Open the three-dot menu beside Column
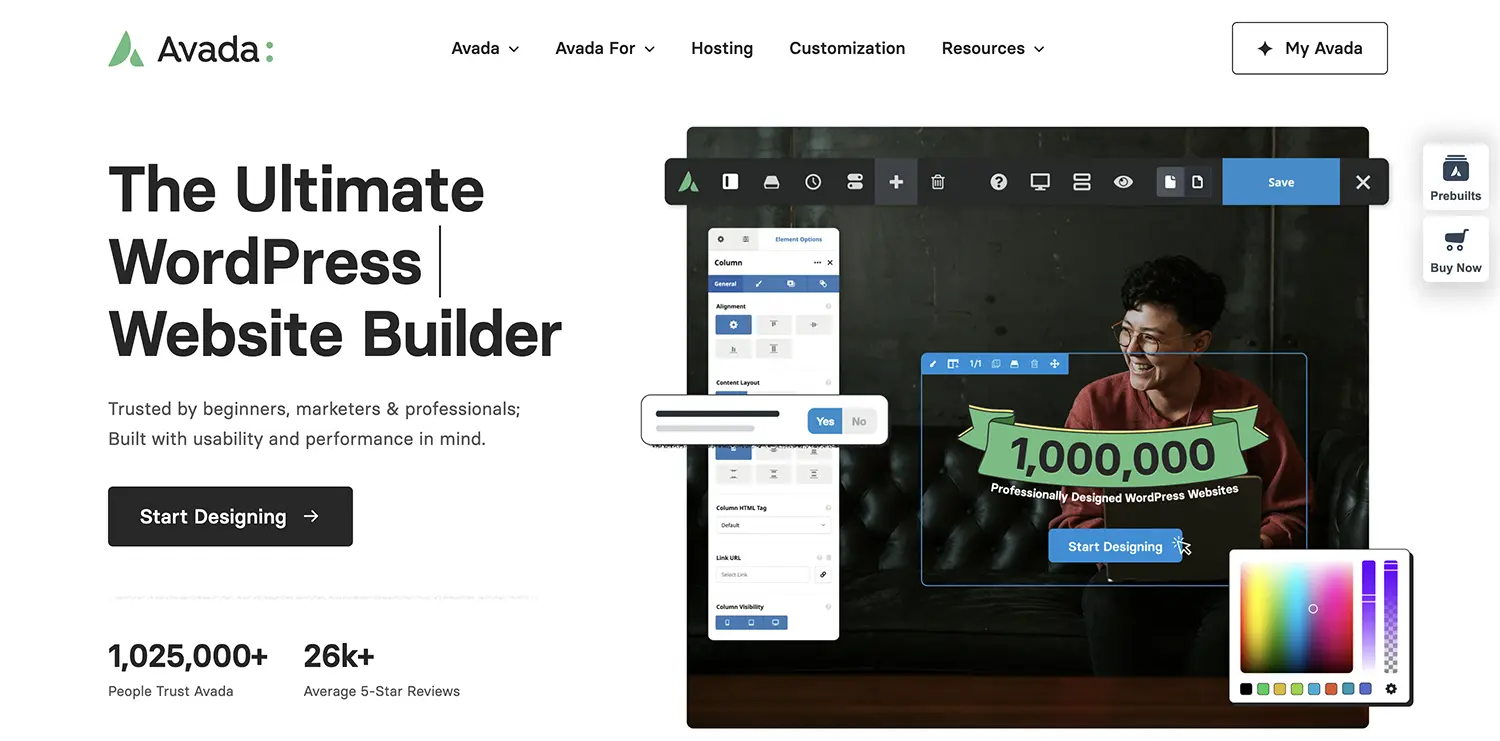 817,262
